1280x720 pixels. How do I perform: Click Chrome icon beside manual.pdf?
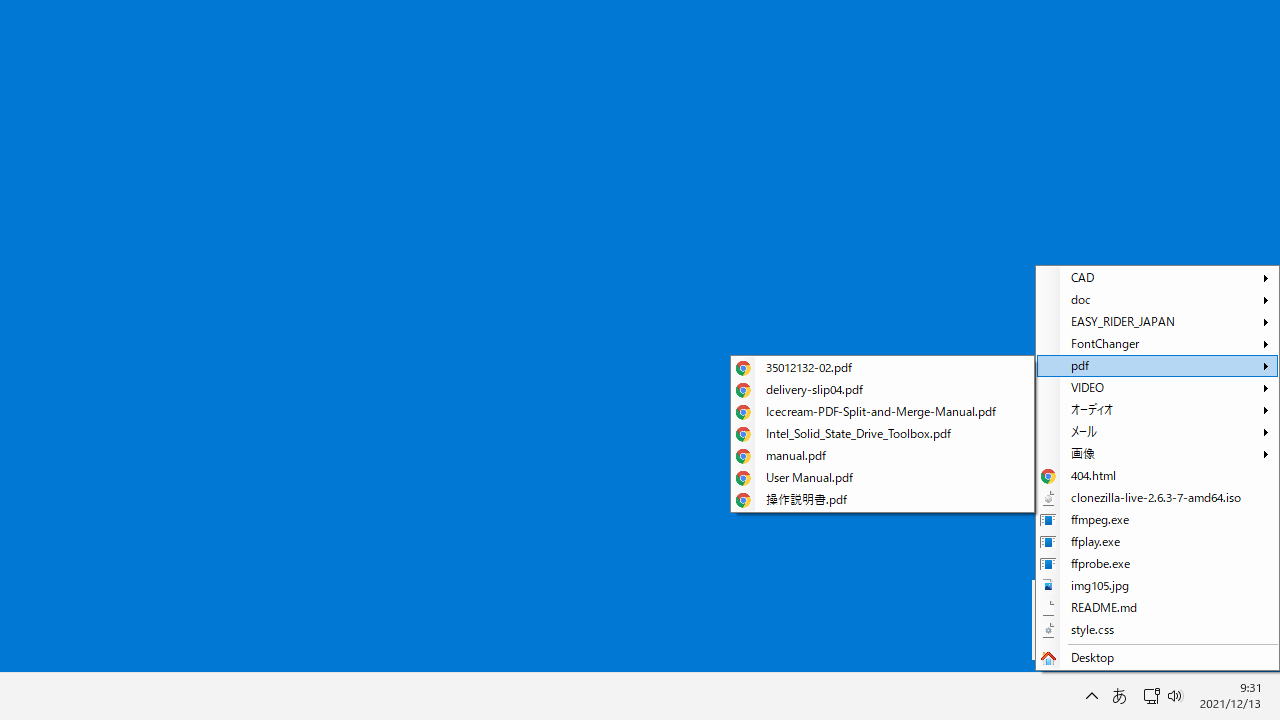coord(743,456)
